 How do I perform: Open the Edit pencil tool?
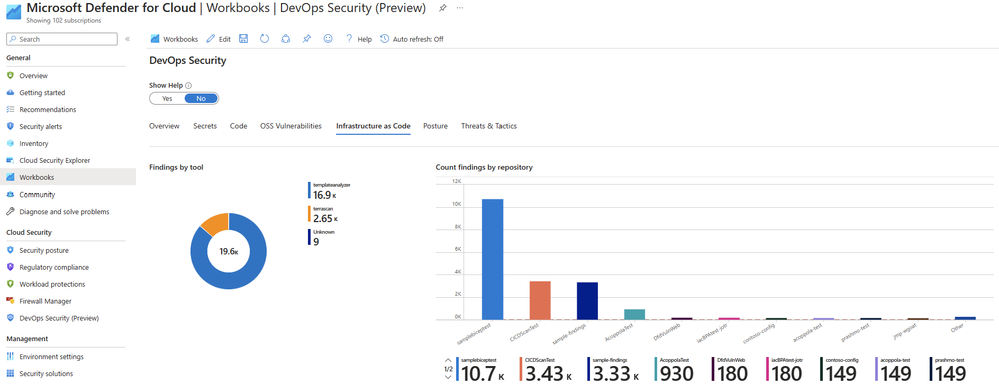(x=218, y=39)
